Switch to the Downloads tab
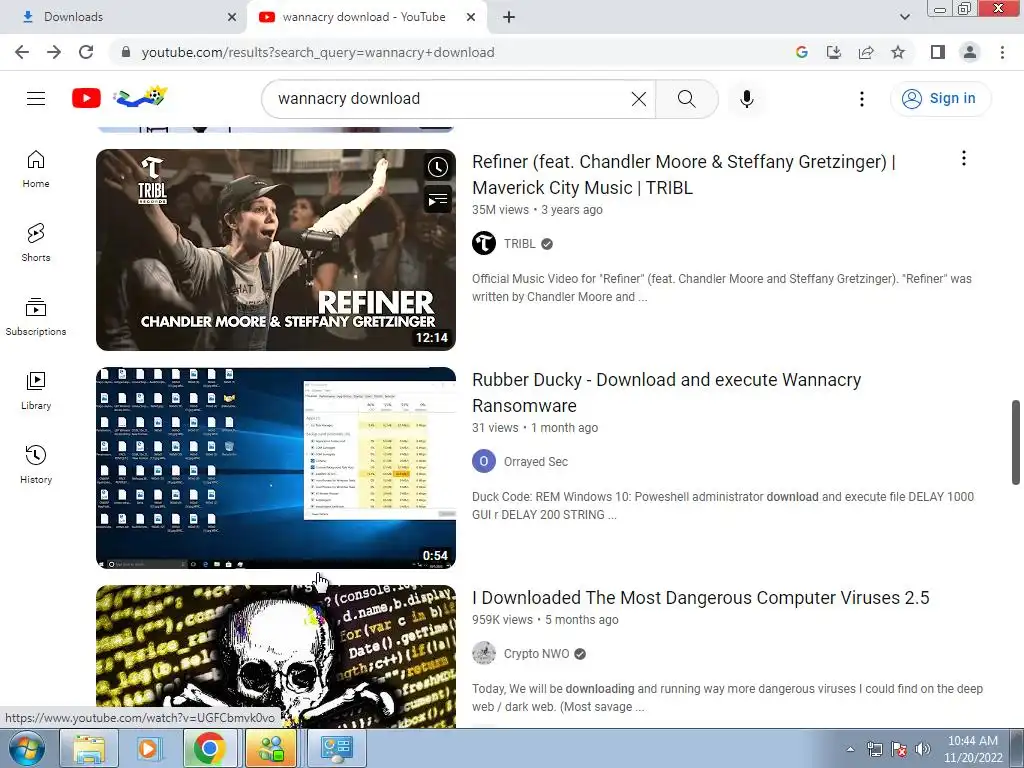This screenshot has width=1024, height=768. point(124,17)
